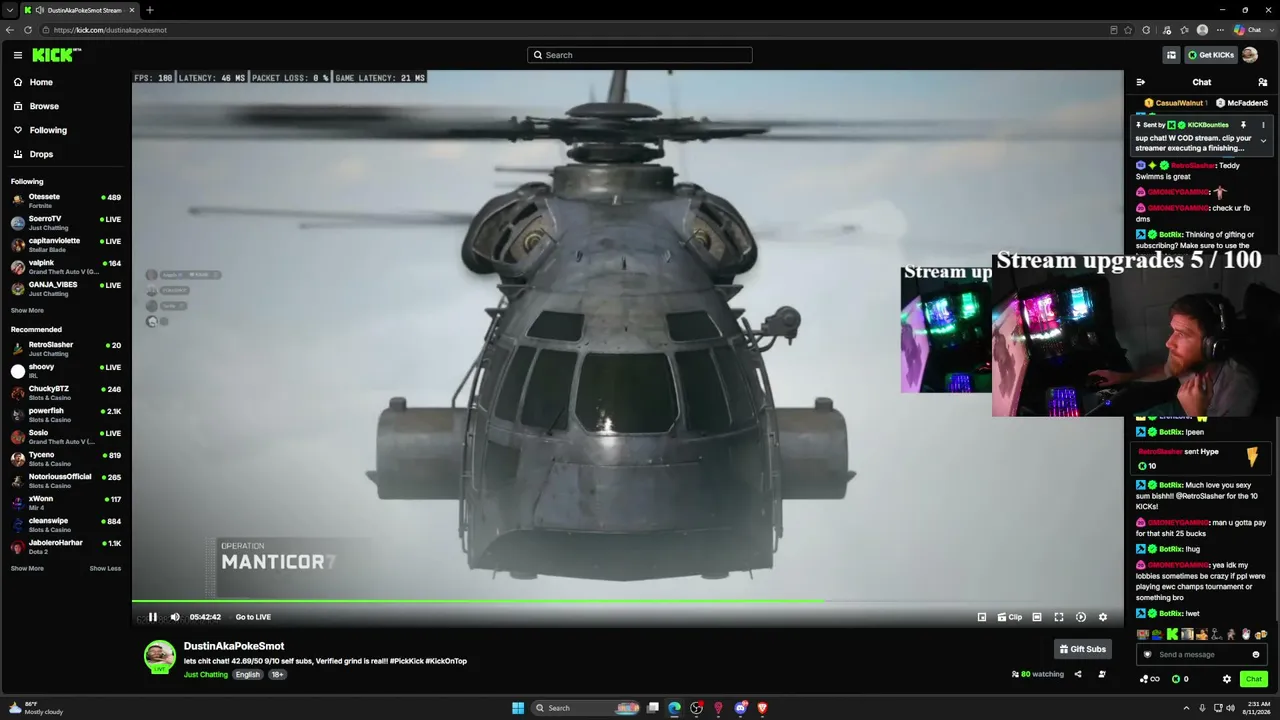Open the capitanviolette channel

pos(66,244)
